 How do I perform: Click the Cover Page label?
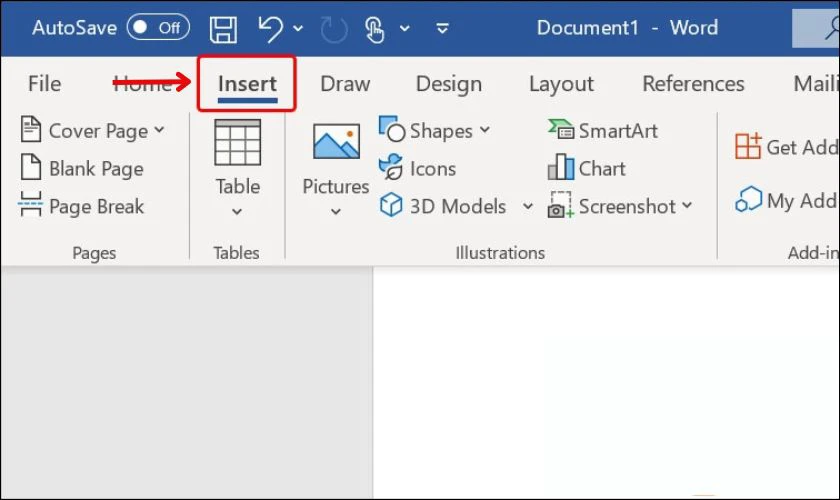[x=99, y=131]
